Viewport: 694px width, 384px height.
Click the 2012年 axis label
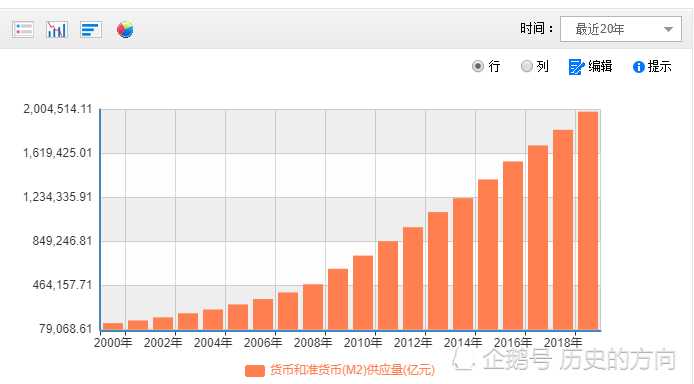pyautogui.click(x=413, y=343)
